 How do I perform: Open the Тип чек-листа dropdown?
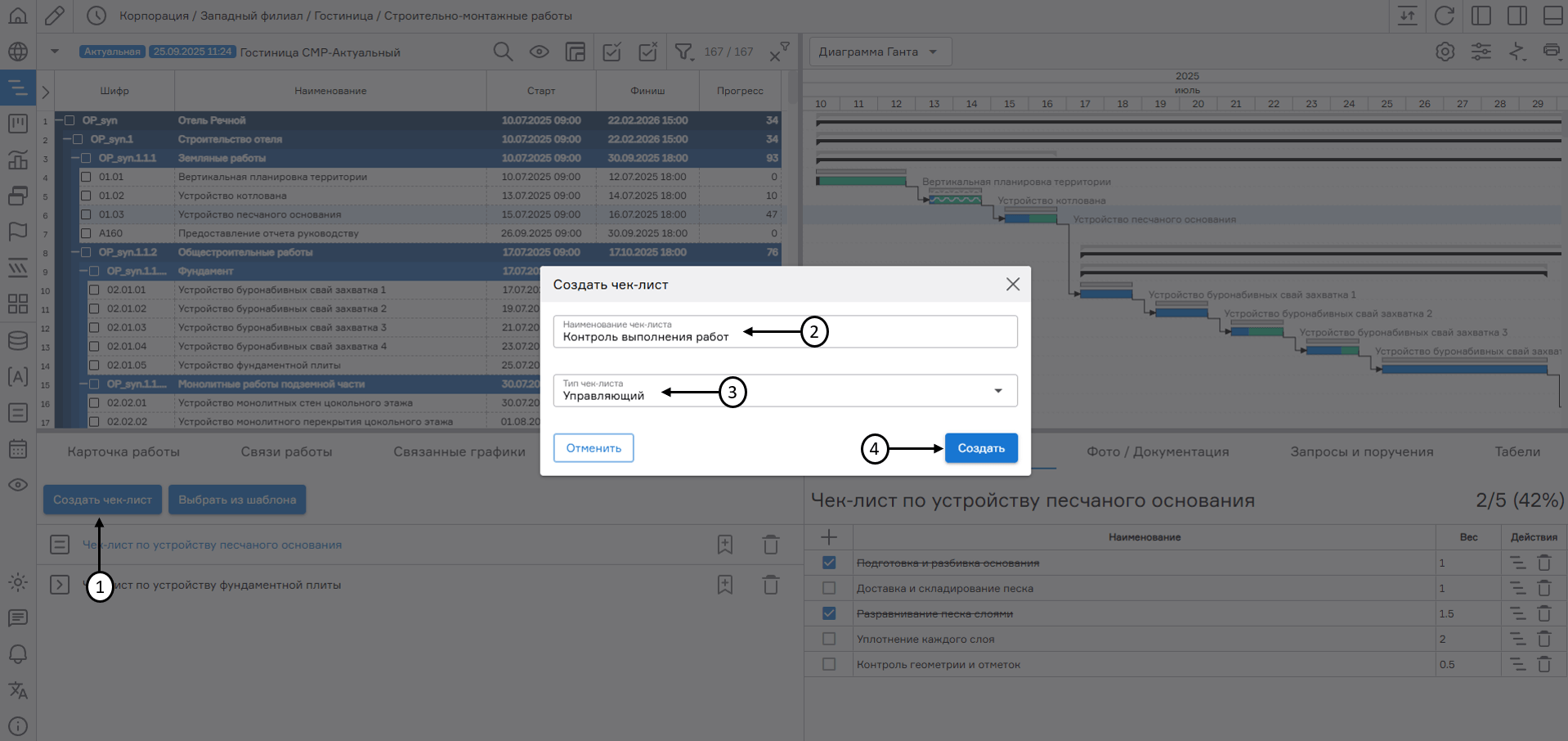pyautogui.click(x=997, y=391)
